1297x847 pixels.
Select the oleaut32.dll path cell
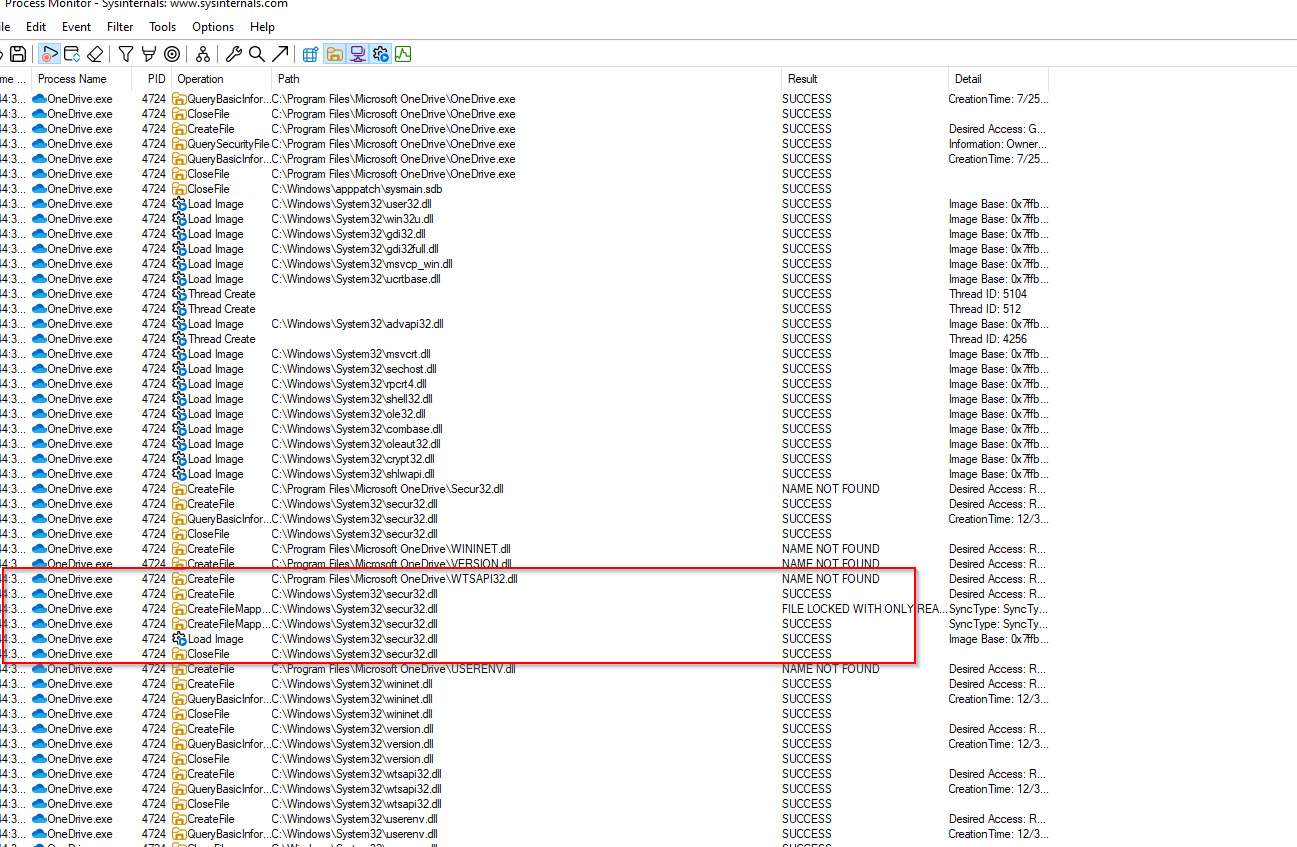(x=356, y=444)
